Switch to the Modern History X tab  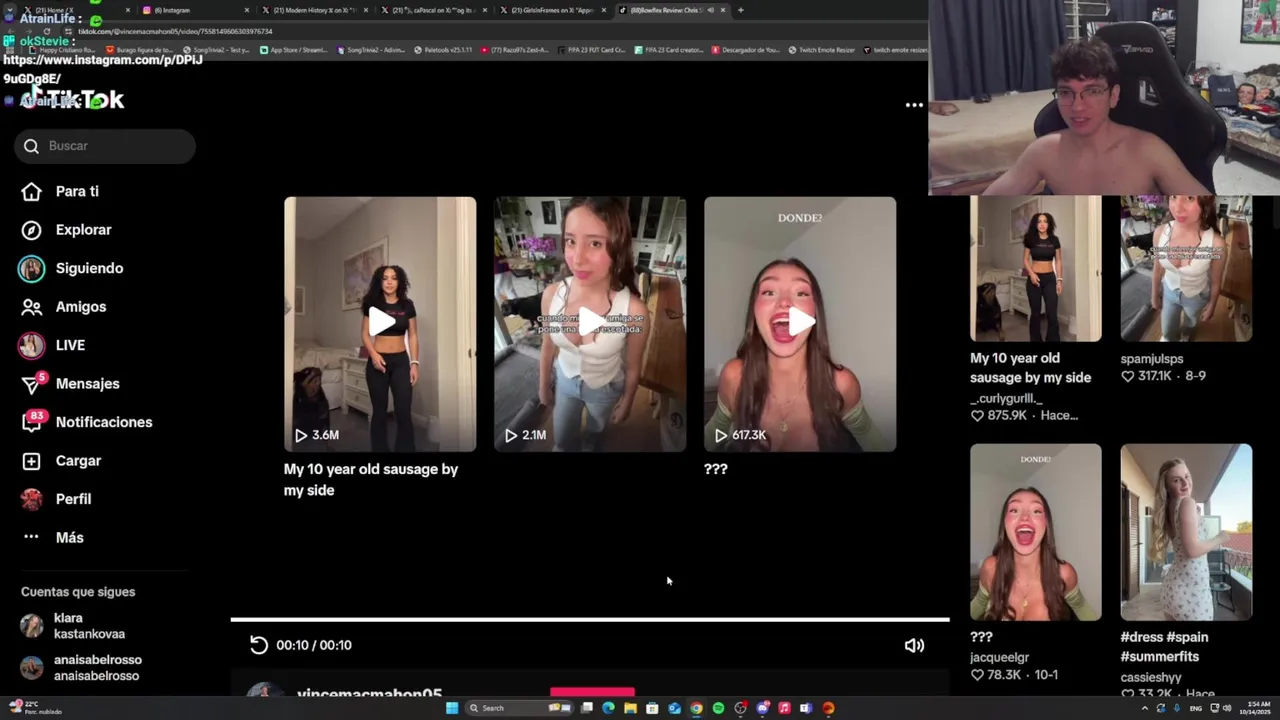tap(313, 10)
